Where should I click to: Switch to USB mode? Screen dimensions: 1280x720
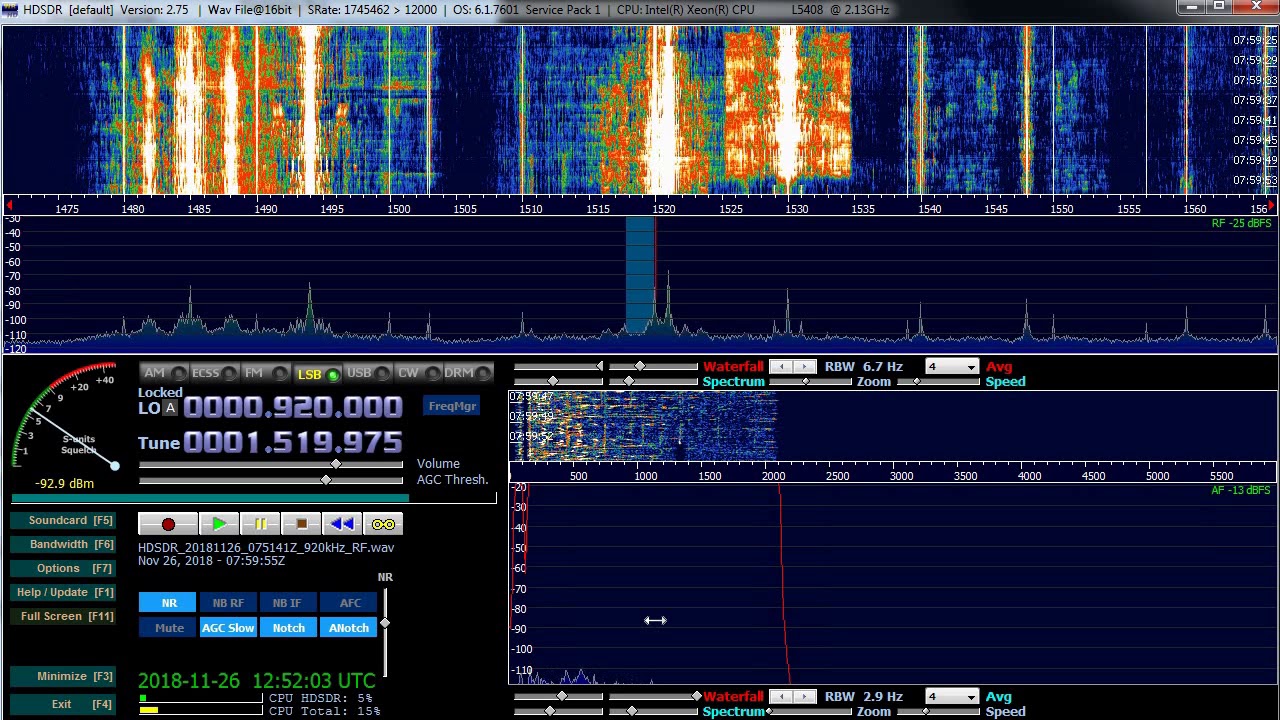368,373
